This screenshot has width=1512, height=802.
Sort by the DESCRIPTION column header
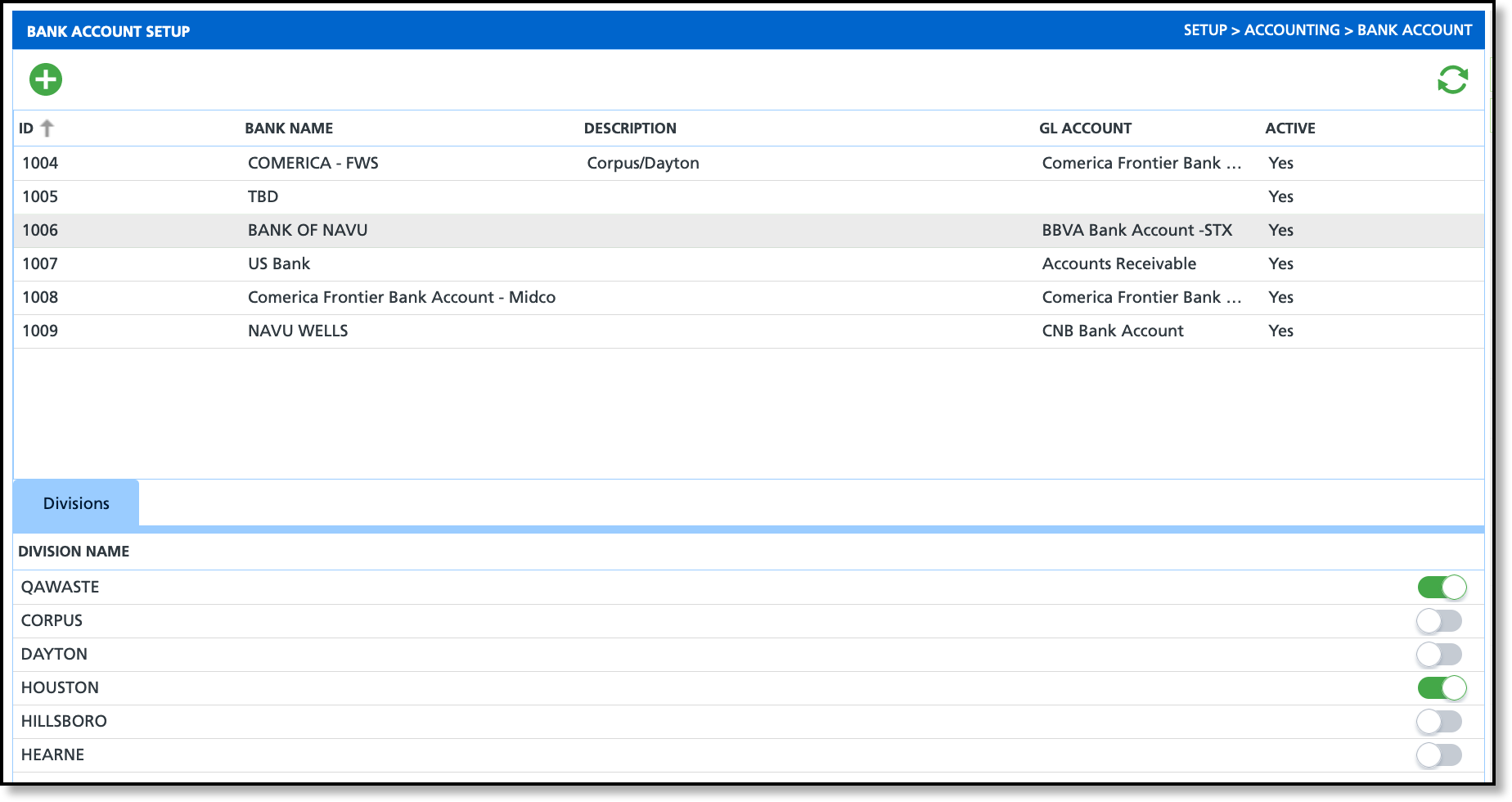630,128
